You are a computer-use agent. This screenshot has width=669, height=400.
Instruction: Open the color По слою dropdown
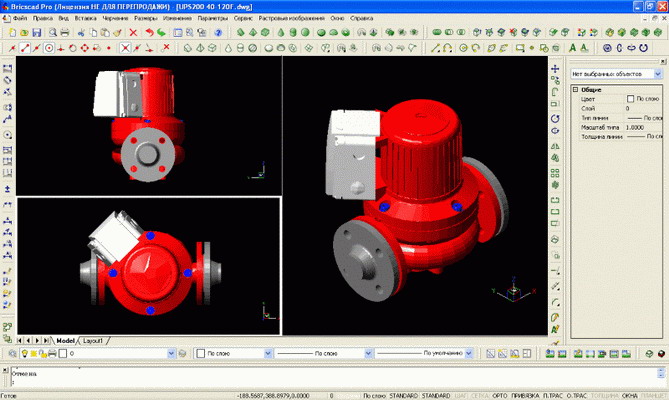tap(268, 354)
